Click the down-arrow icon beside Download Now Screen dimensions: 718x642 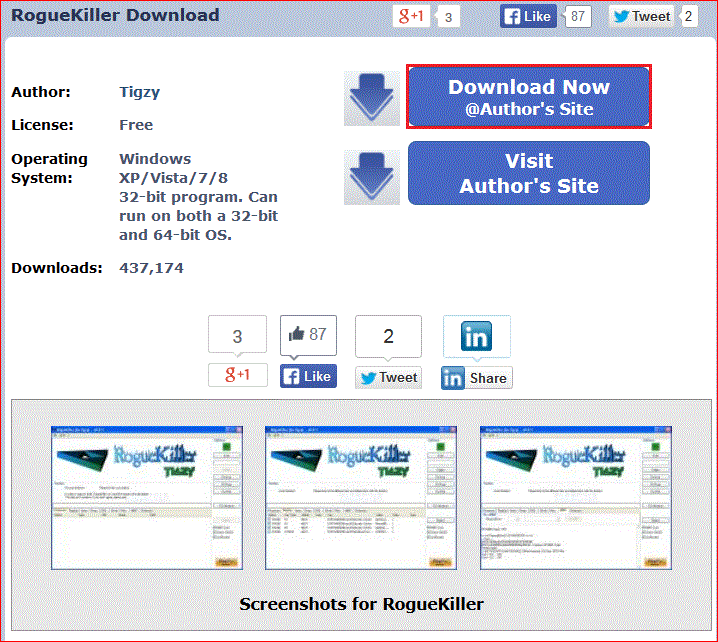pyautogui.click(x=372, y=98)
